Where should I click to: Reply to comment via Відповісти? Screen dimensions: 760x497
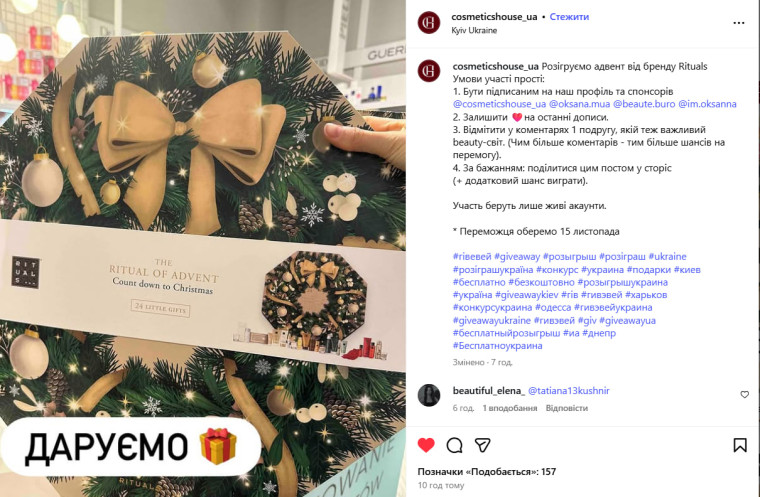point(567,408)
